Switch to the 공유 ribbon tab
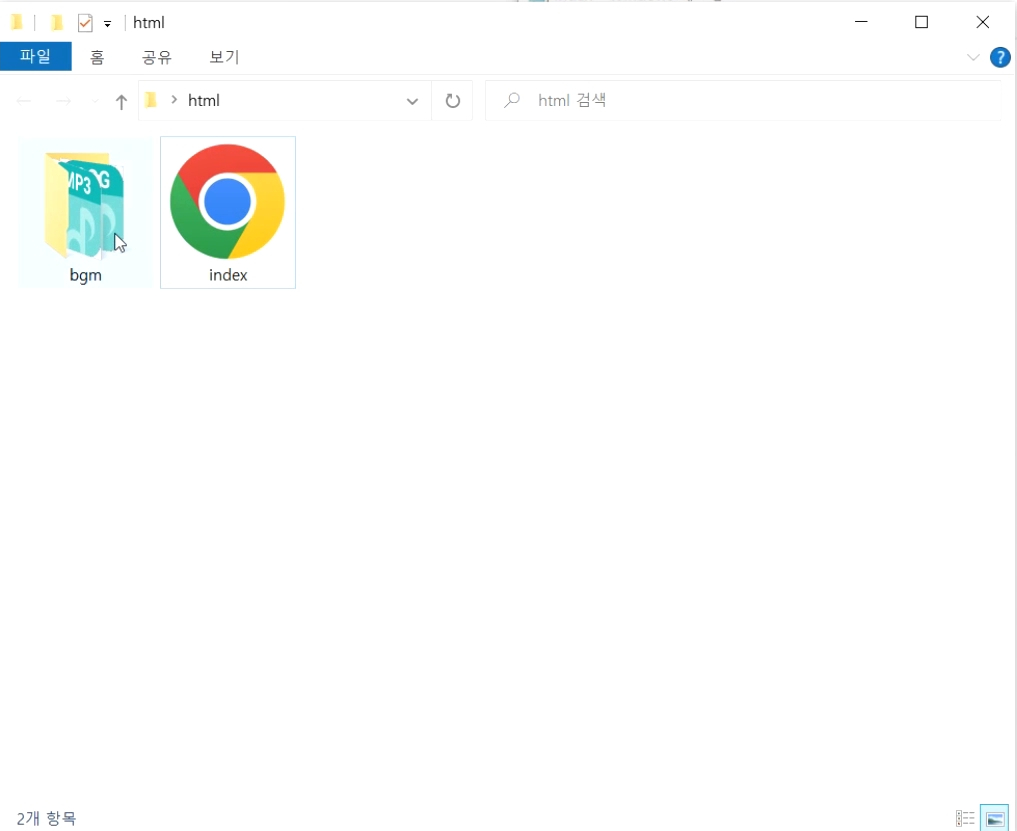This screenshot has height=831, width=1017. [x=156, y=57]
